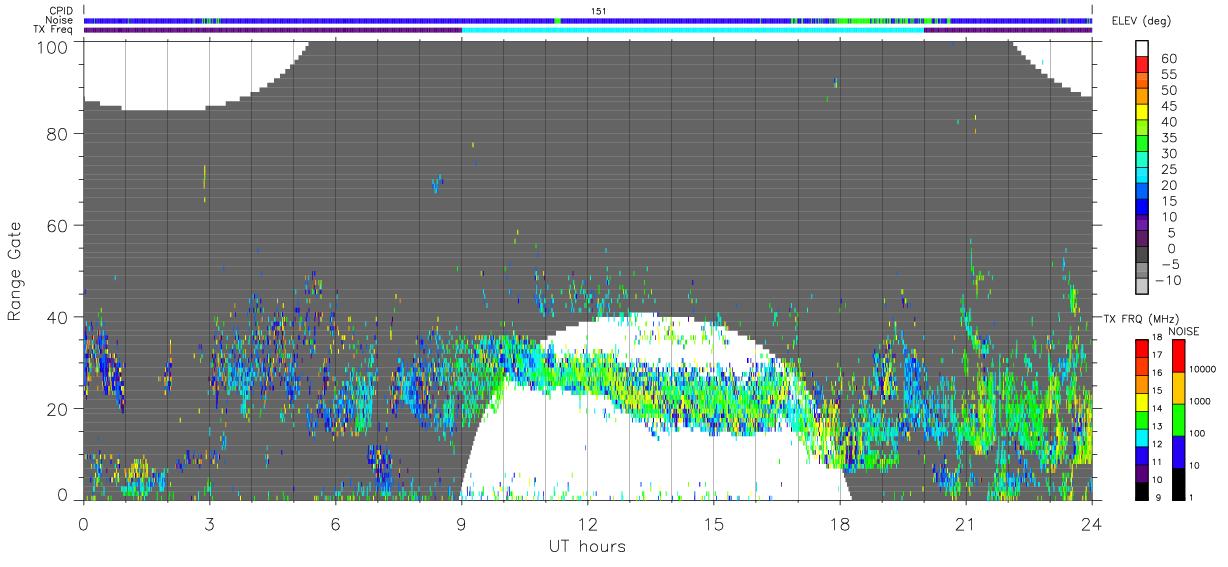Viewport: 1228px width, 567px height.
Task: Click the -10 label on ELEV colorbar
Action: 1170,280
